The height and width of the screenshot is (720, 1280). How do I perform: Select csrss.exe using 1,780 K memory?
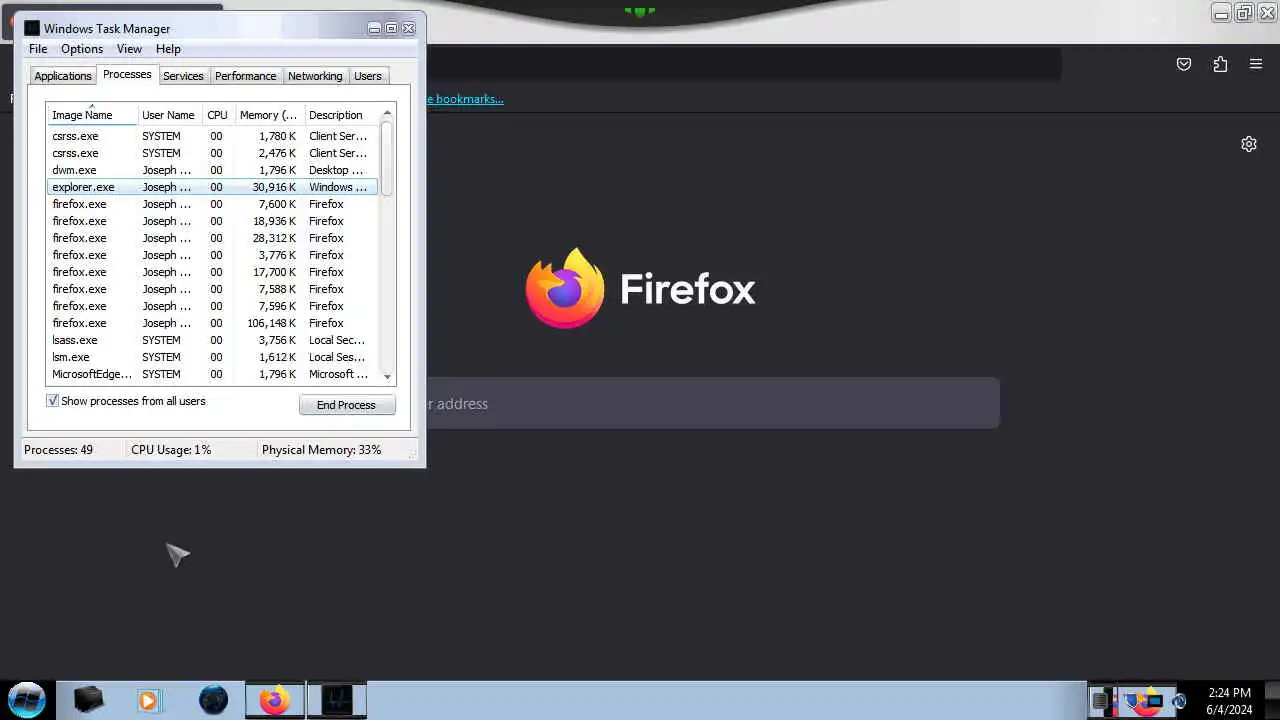coord(213,136)
